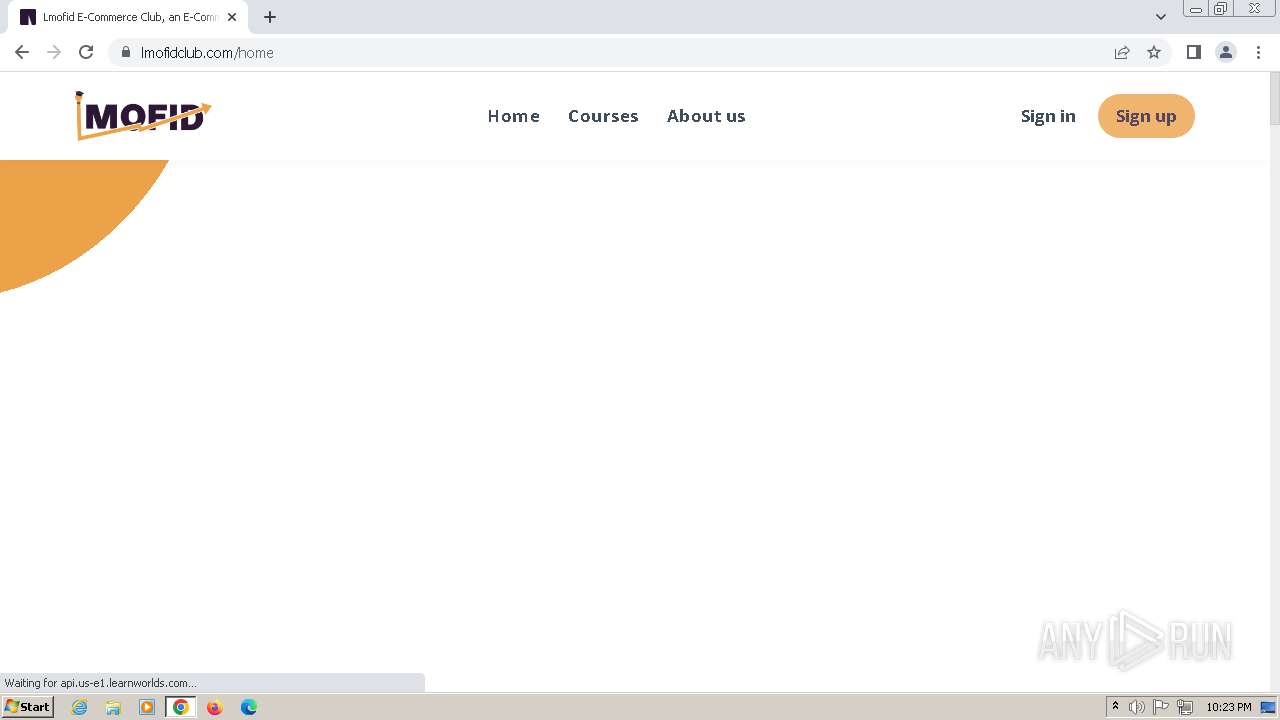This screenshot has width=1280, height=720.
Task: Click the Sign in link
Action: pos(1048,116)
